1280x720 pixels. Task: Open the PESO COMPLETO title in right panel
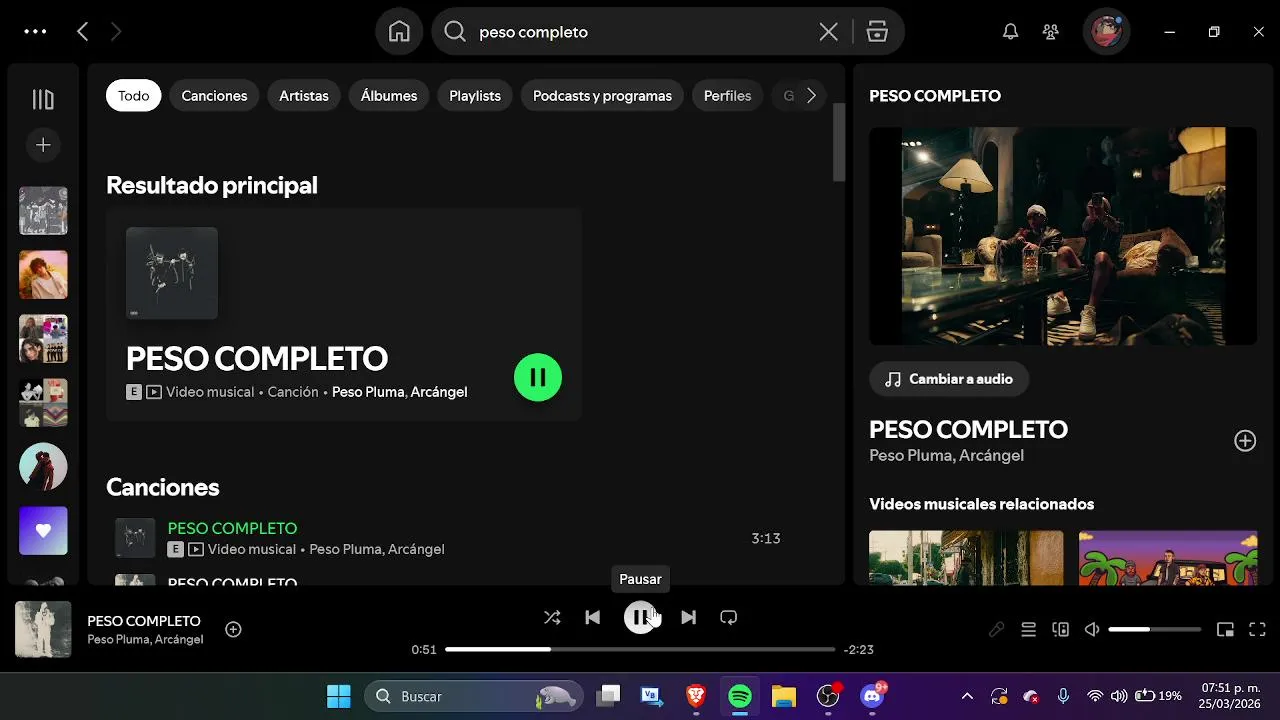968,429
